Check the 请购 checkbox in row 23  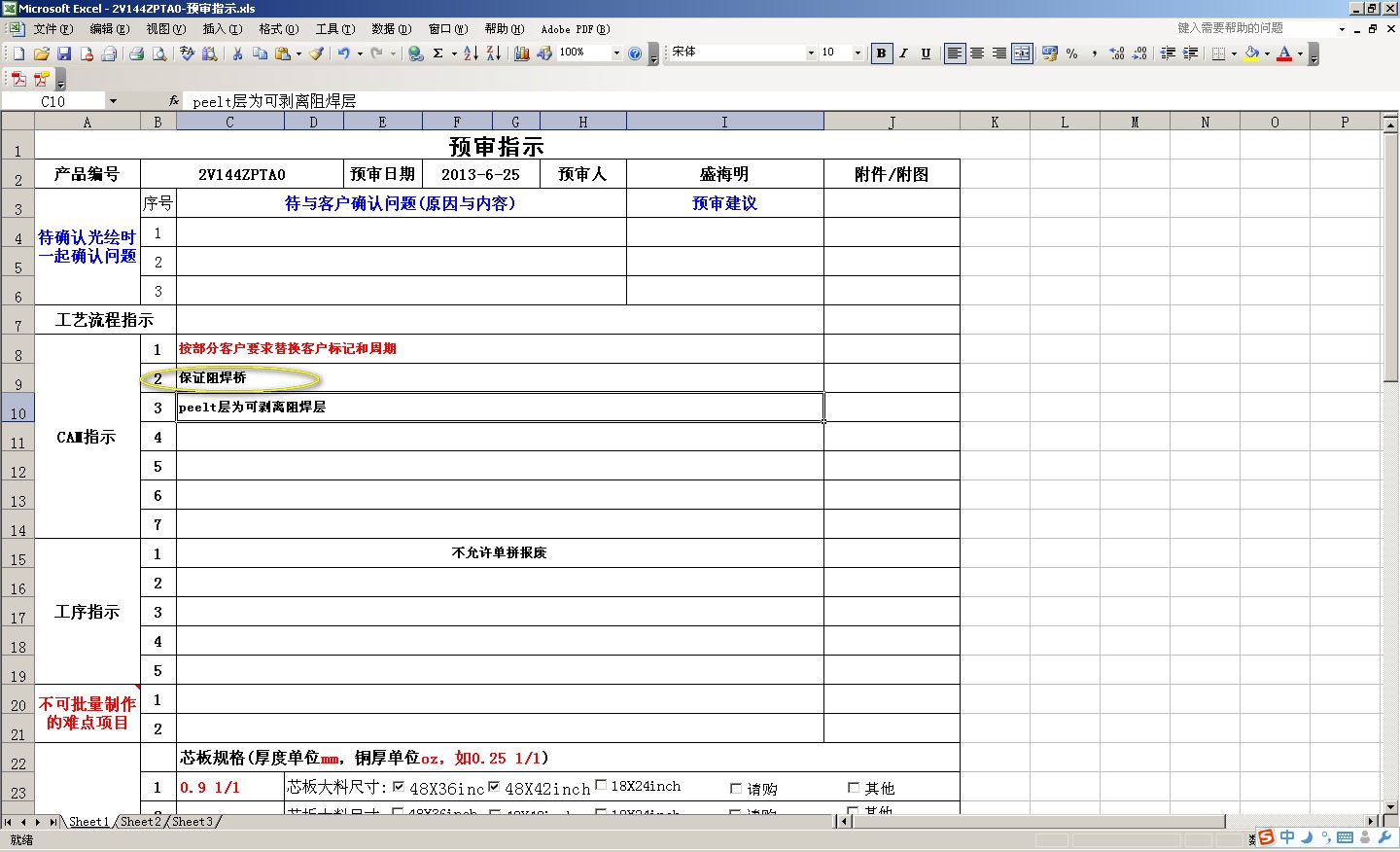736,789
